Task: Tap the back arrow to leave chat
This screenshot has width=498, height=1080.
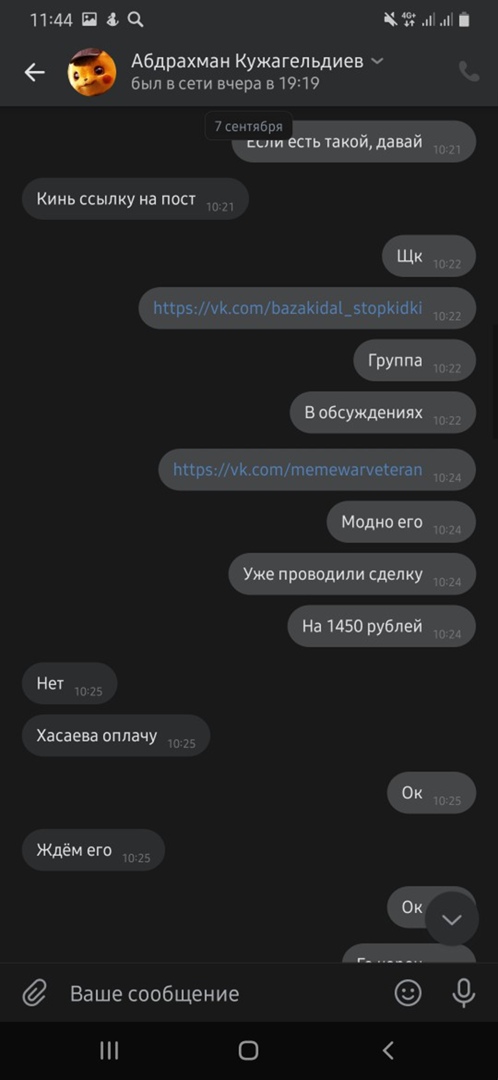Action: [x=34, y=72]
